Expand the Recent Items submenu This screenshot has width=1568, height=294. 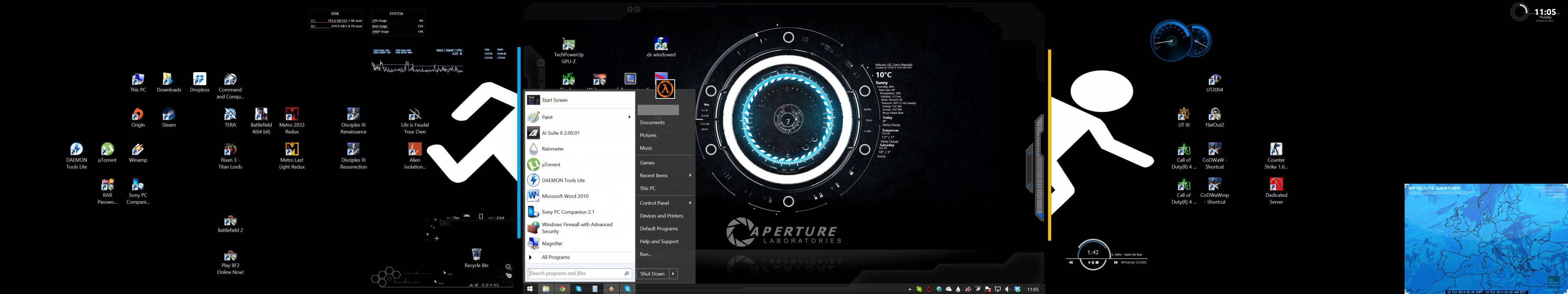[x=690, y=175]
